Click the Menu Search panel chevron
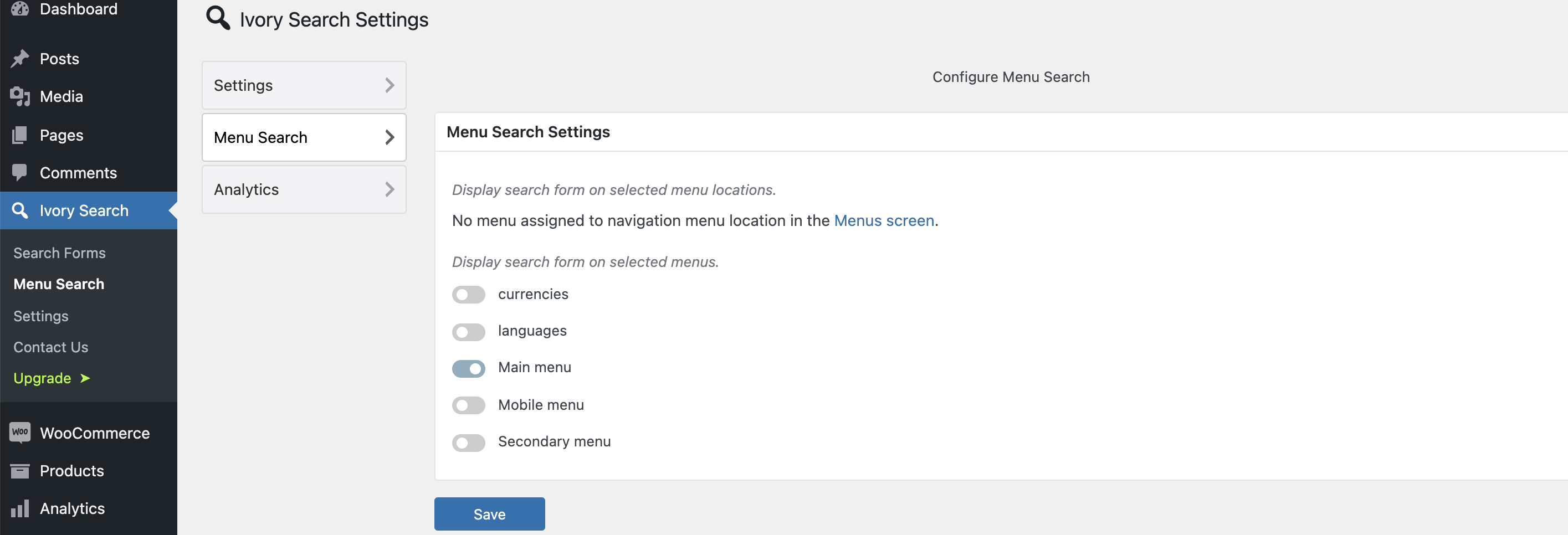 click(390, 137)
